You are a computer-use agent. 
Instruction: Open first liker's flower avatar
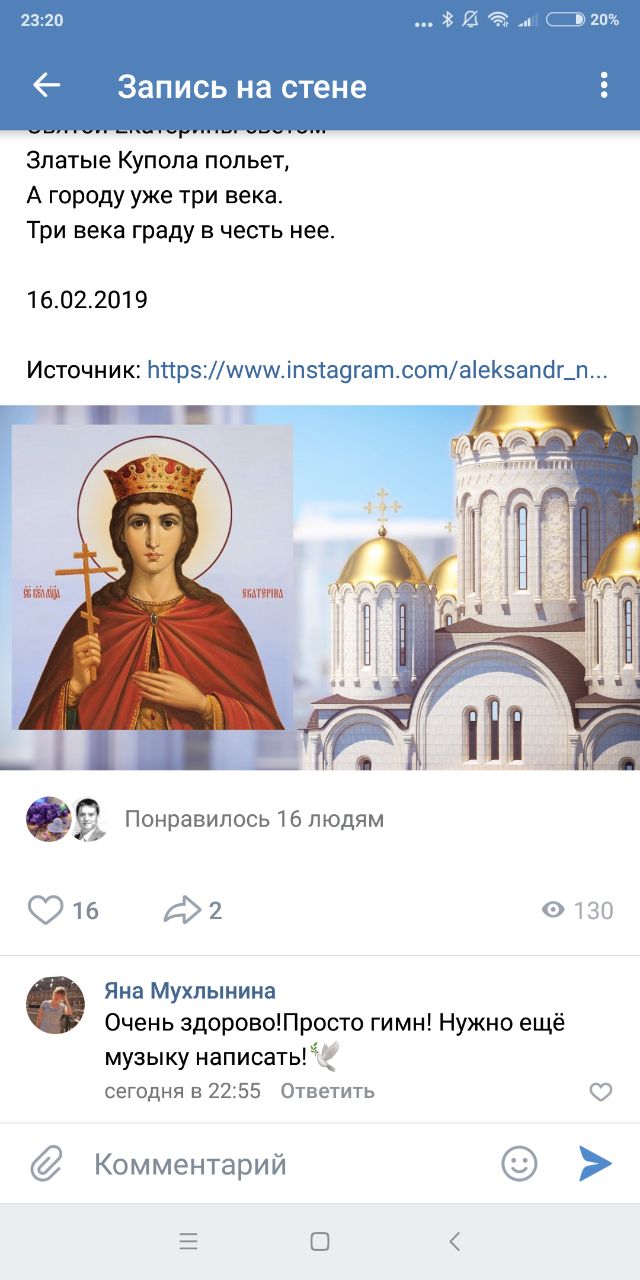[46, 820]
